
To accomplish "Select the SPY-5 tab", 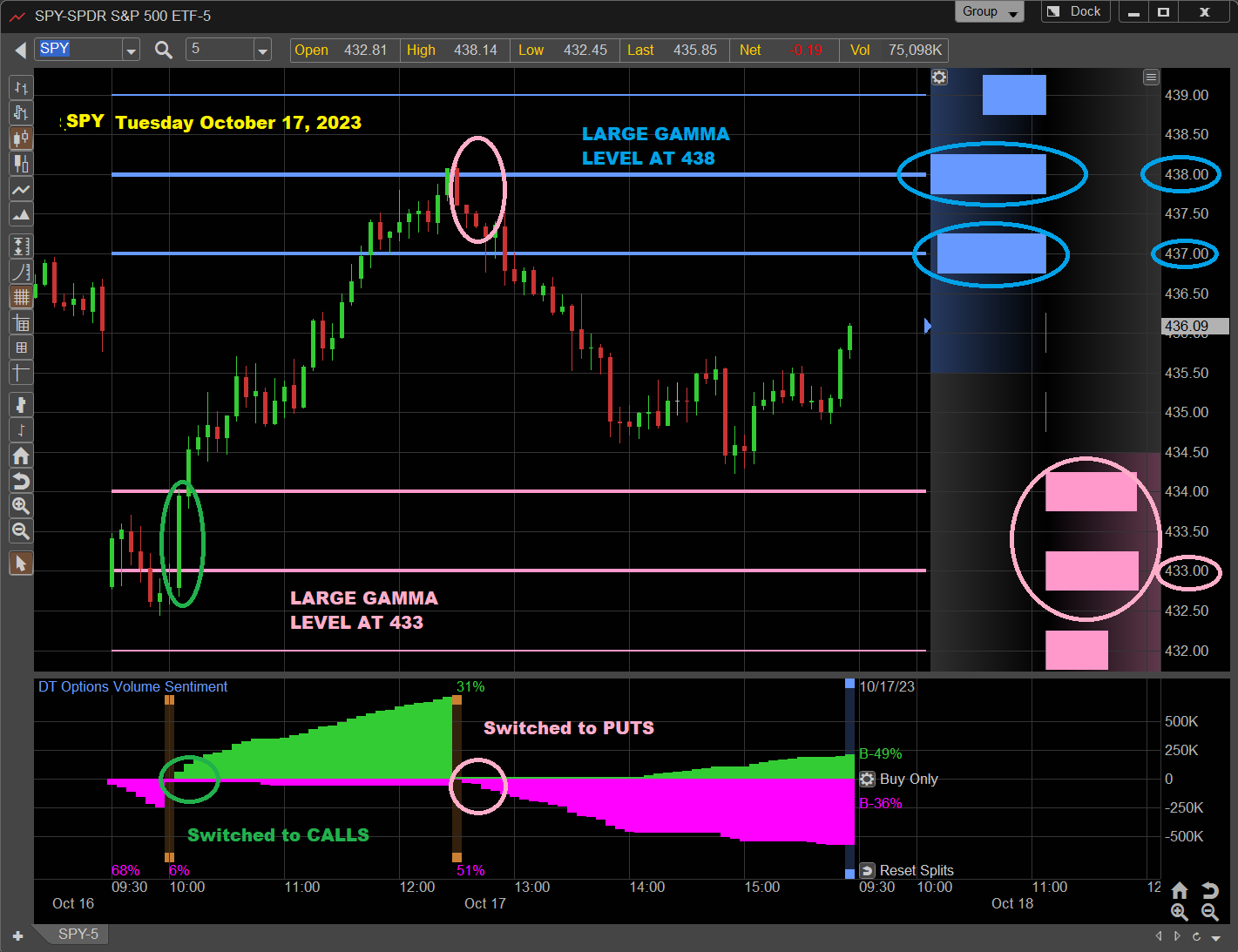I will (78, 934).
